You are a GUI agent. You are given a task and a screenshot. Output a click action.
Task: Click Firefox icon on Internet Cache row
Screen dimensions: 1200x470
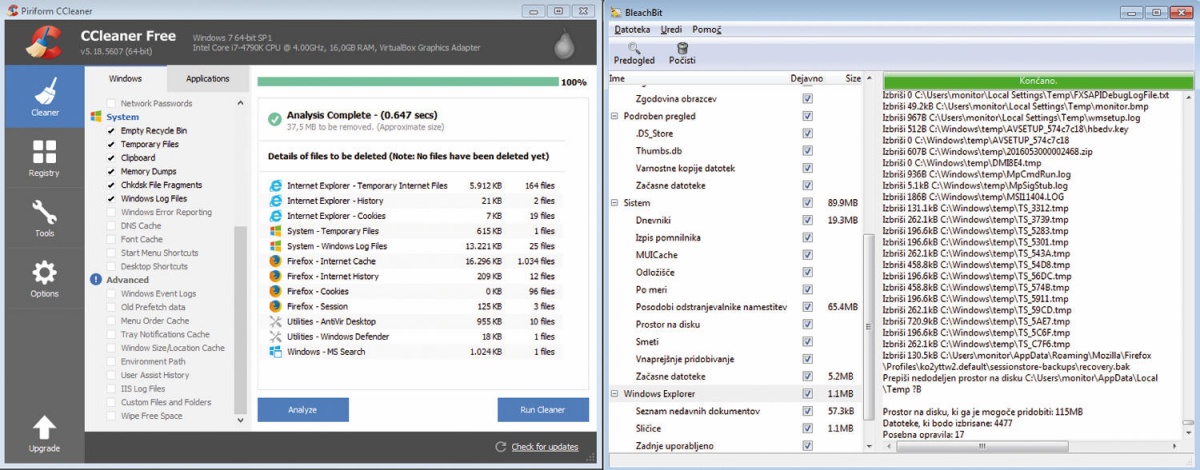pos(275,261)
